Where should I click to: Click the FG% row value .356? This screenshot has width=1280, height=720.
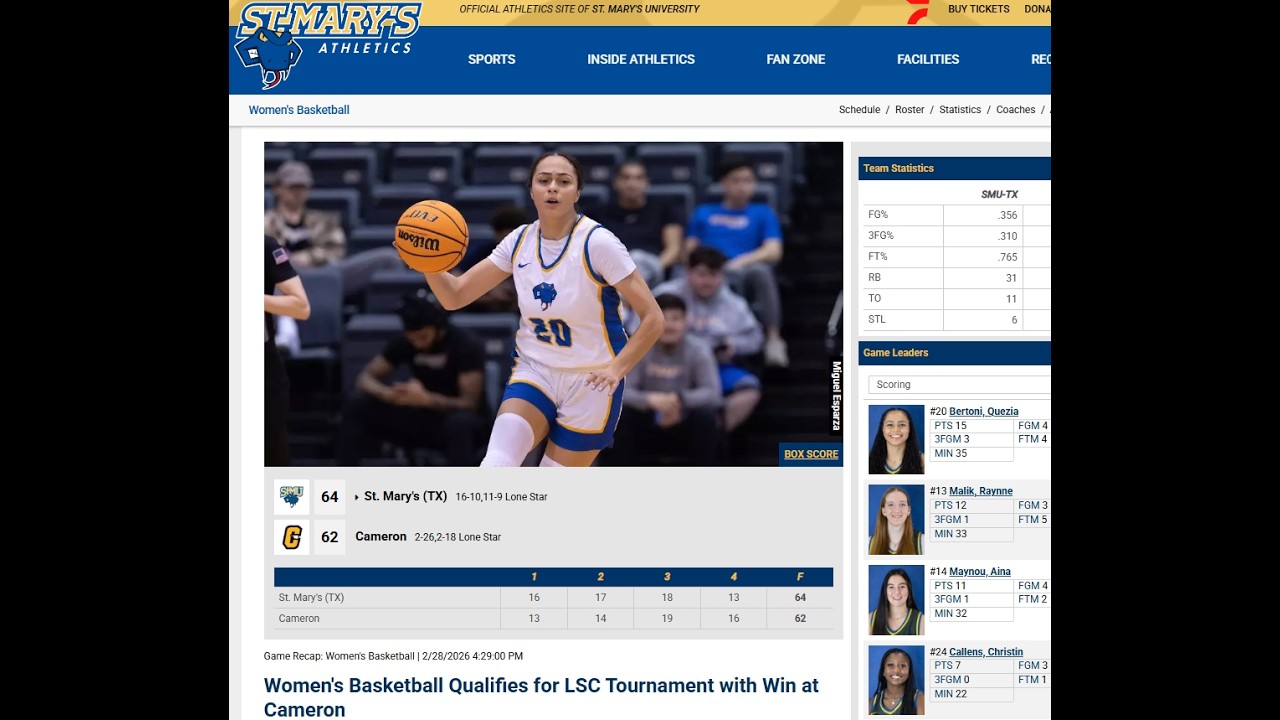1007,215
